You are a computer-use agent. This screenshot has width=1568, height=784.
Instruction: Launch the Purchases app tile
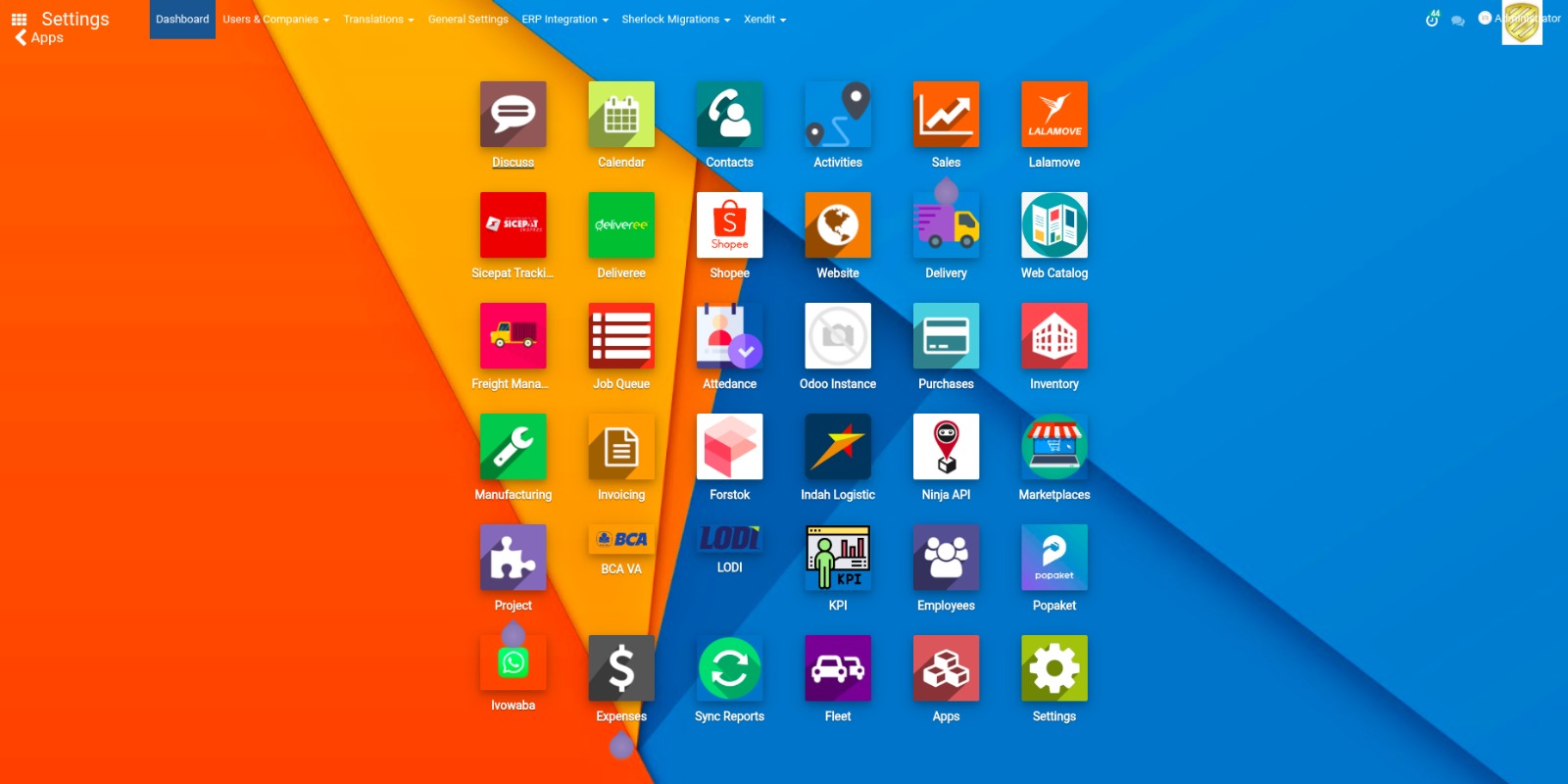[x=946, y=336]
